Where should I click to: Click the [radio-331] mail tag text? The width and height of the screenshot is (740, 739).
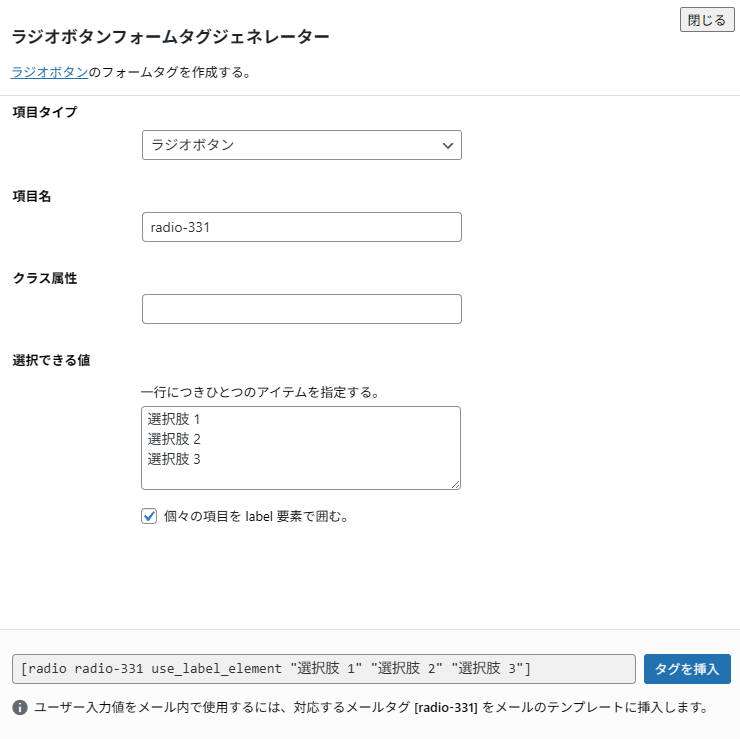point(445,708)
